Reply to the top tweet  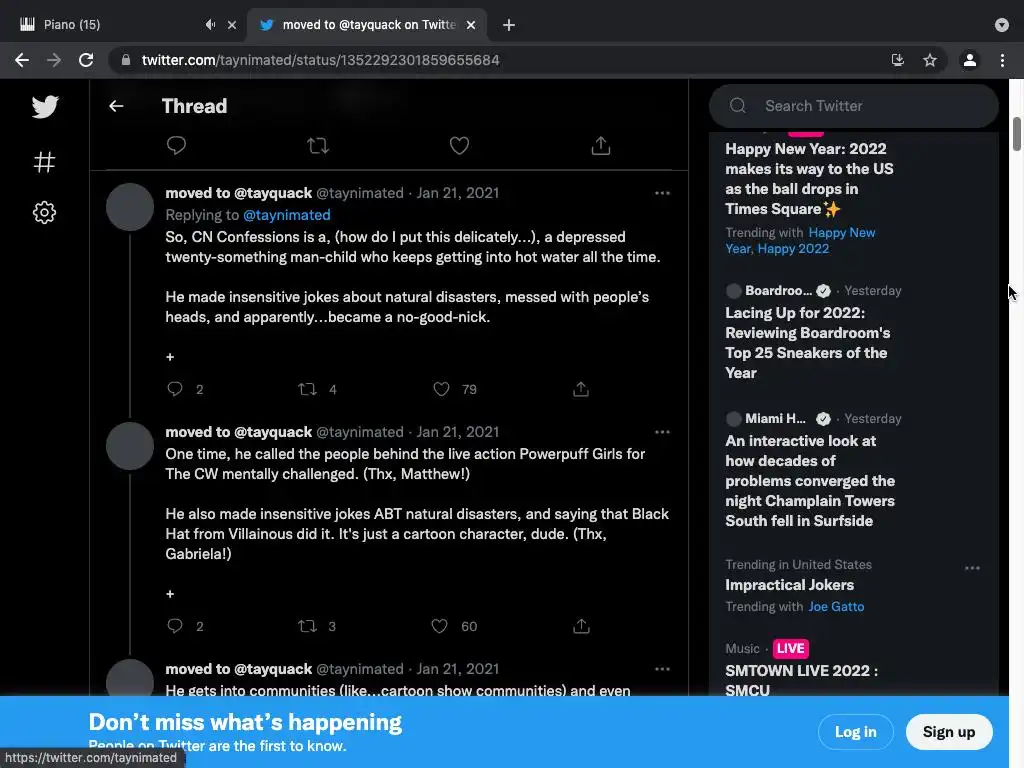click(176, 145)
